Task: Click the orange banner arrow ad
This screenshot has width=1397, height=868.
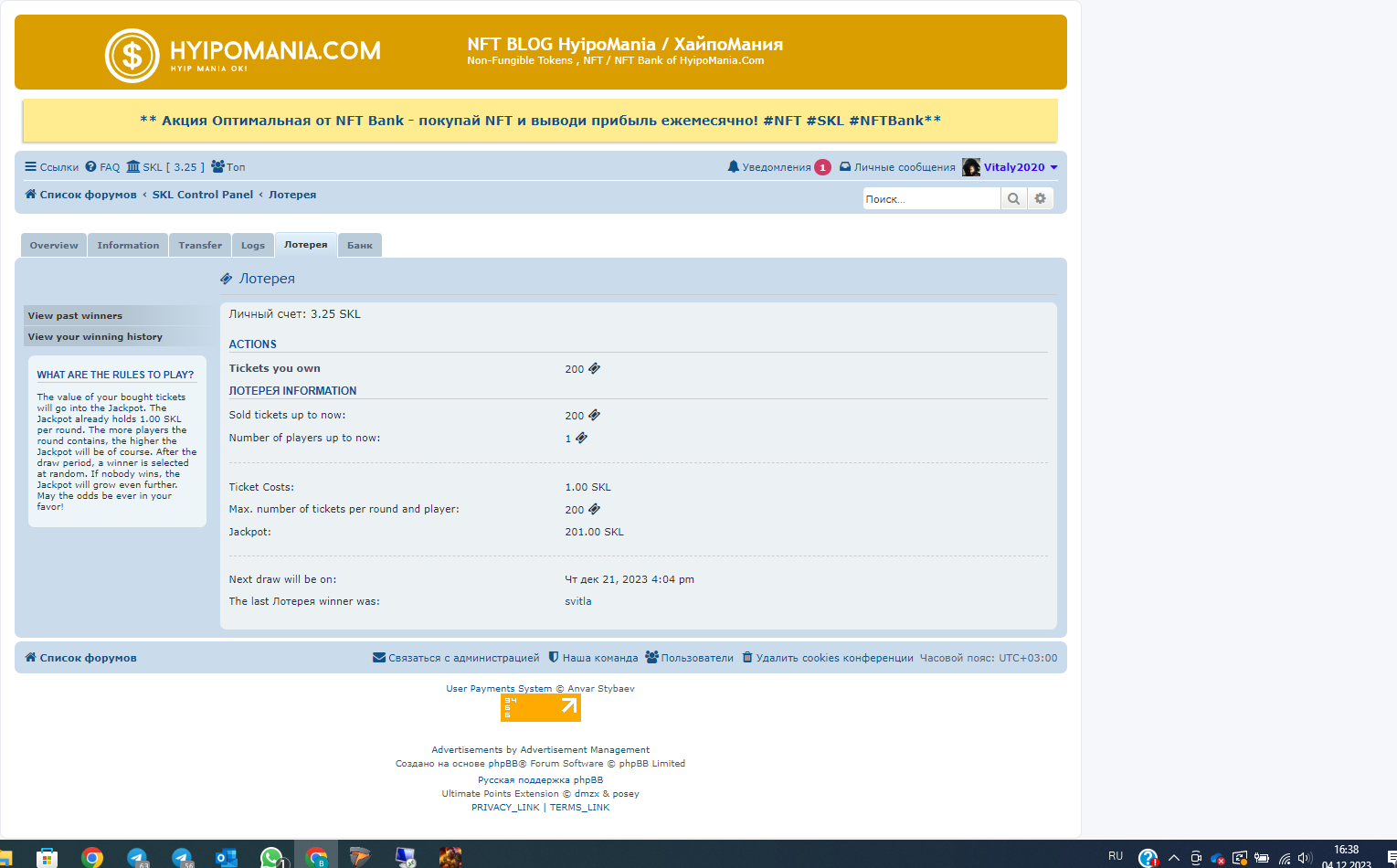Action: tap(541, 707)
